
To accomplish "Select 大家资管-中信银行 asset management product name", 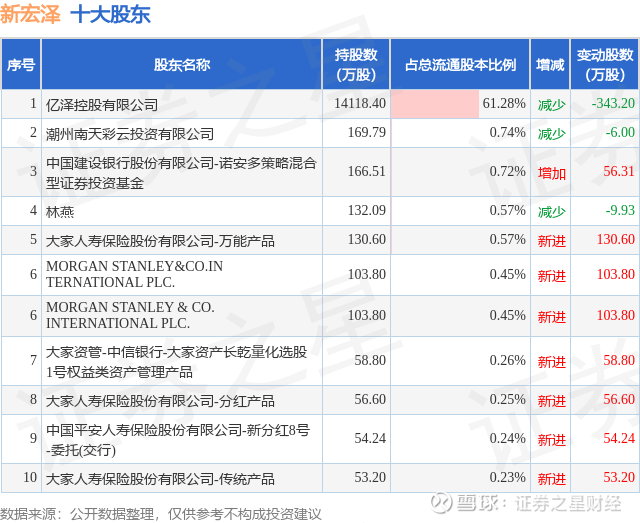I will click(x=176, y=361).
